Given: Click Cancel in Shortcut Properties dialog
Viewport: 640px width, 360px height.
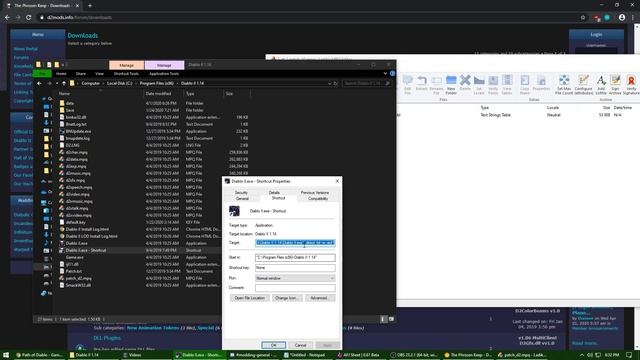Looking at the screenshot, I should click(300, 345).
